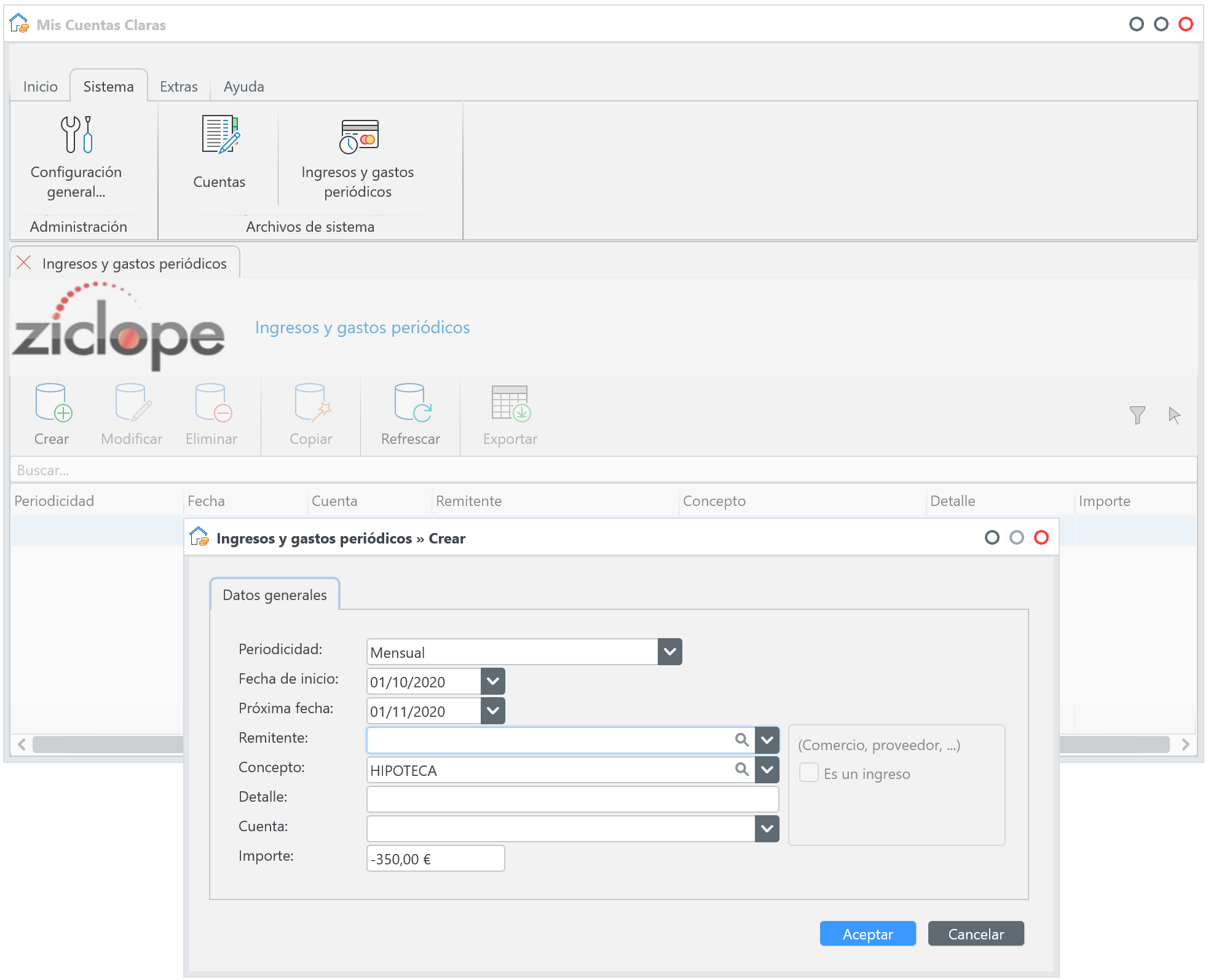Viewport: 1208px width, 980px height.
Task: Click the filter funnel icon
Action: click(x=1137, y=416)
